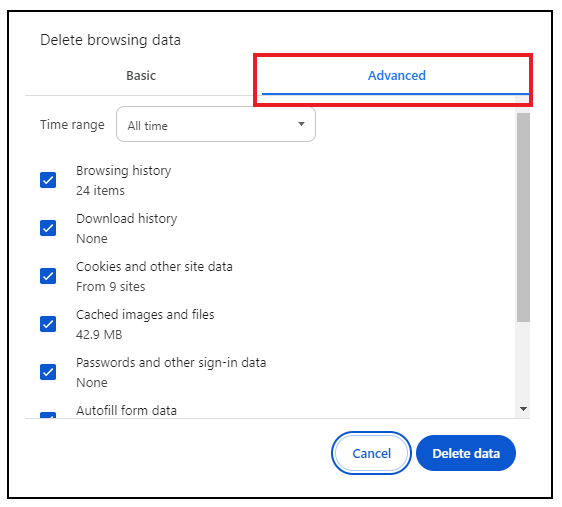Screen dimensions: 562x507
Task: Click the Passwords and other sign-in data label
Action: (171, 363)
